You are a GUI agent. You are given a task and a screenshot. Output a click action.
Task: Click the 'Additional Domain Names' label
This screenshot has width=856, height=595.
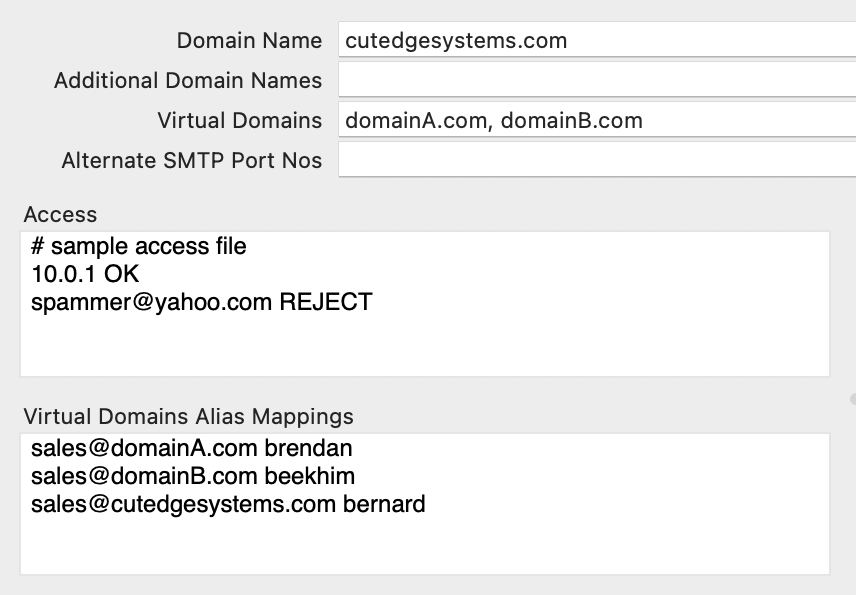coord(188,80)
